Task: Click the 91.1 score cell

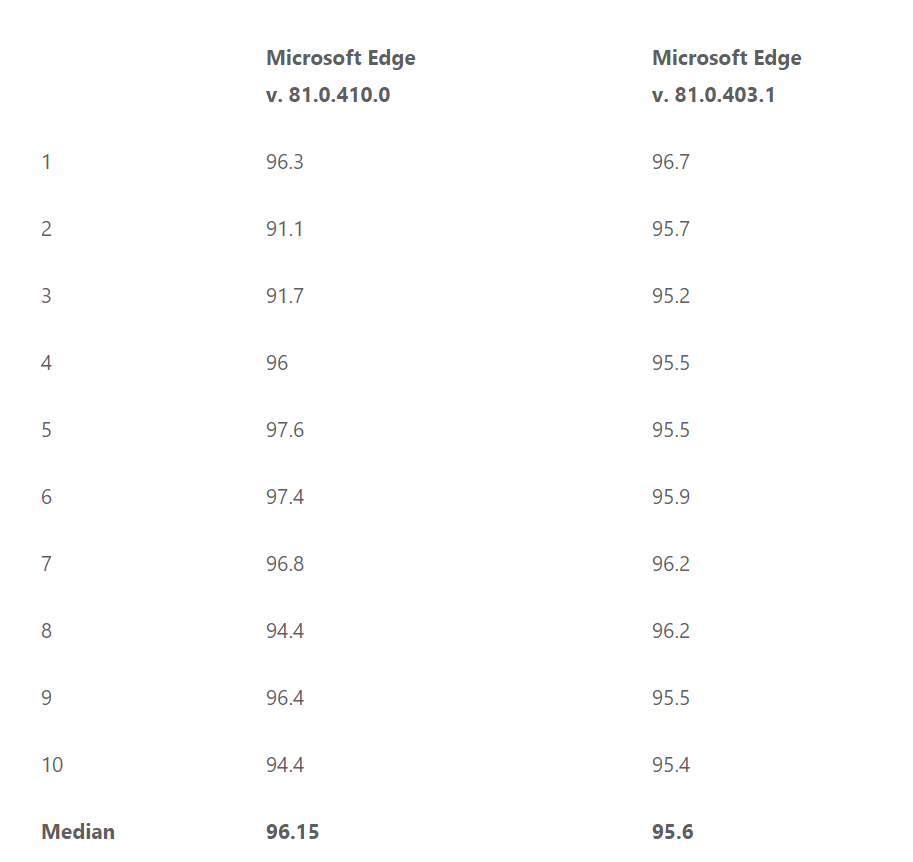Action: [284, 229]
